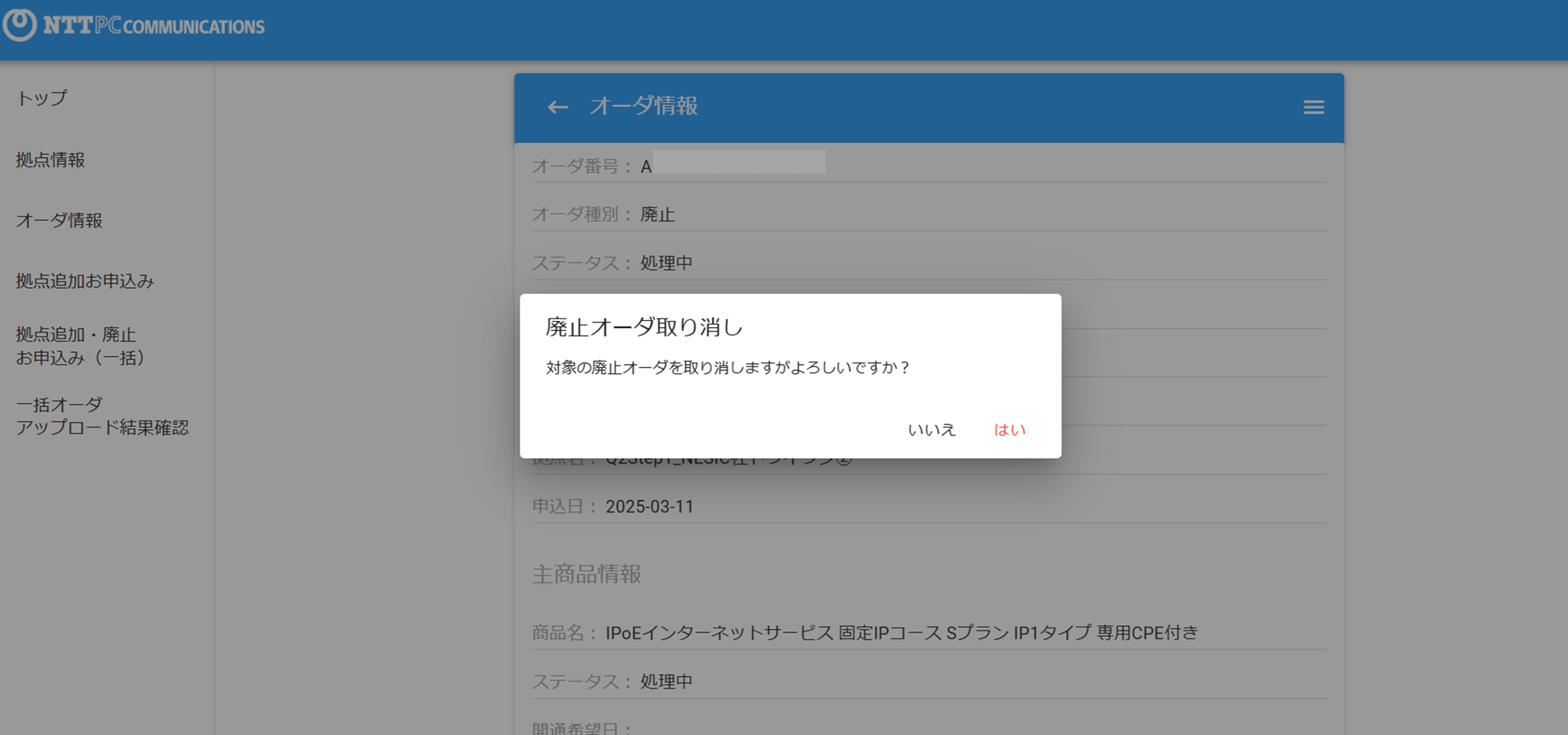Image resolution: width=1568 pixels, height=735 pixels.
Task: Click the 廃止オーダ取り消し dialog title
Action: click(644, 327)
